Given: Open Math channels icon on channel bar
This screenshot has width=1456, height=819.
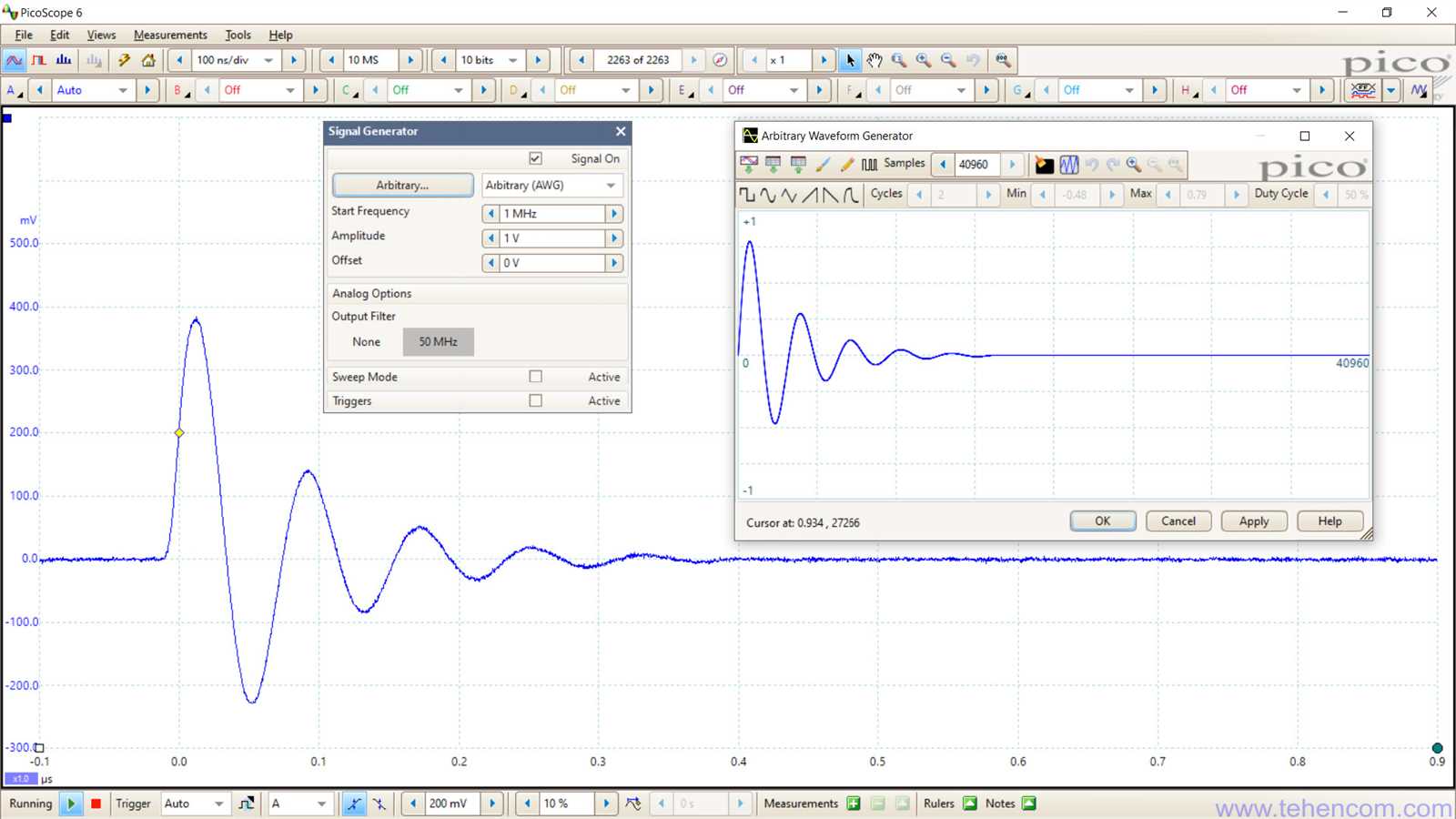Looking at the screenshot, I should pyautogui.click(x=1419, y=90).
